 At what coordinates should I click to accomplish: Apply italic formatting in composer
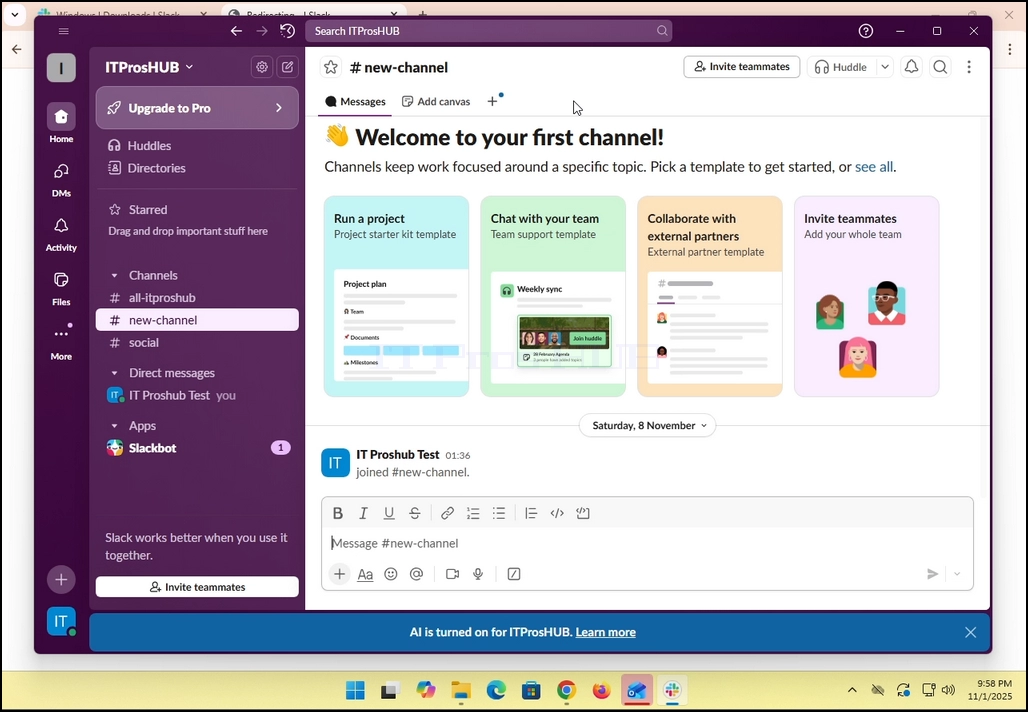coord(363,513)
